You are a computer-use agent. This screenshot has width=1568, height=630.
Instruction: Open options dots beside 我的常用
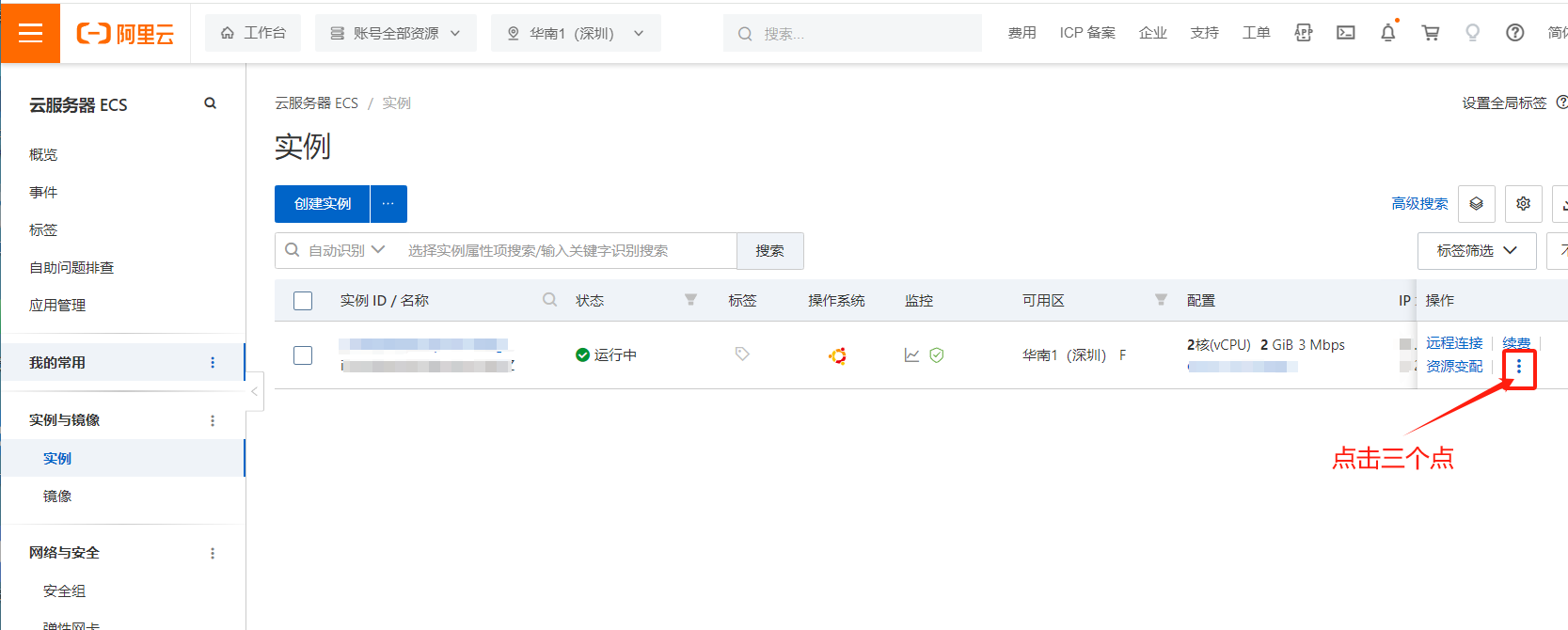[x=213, y=363]
